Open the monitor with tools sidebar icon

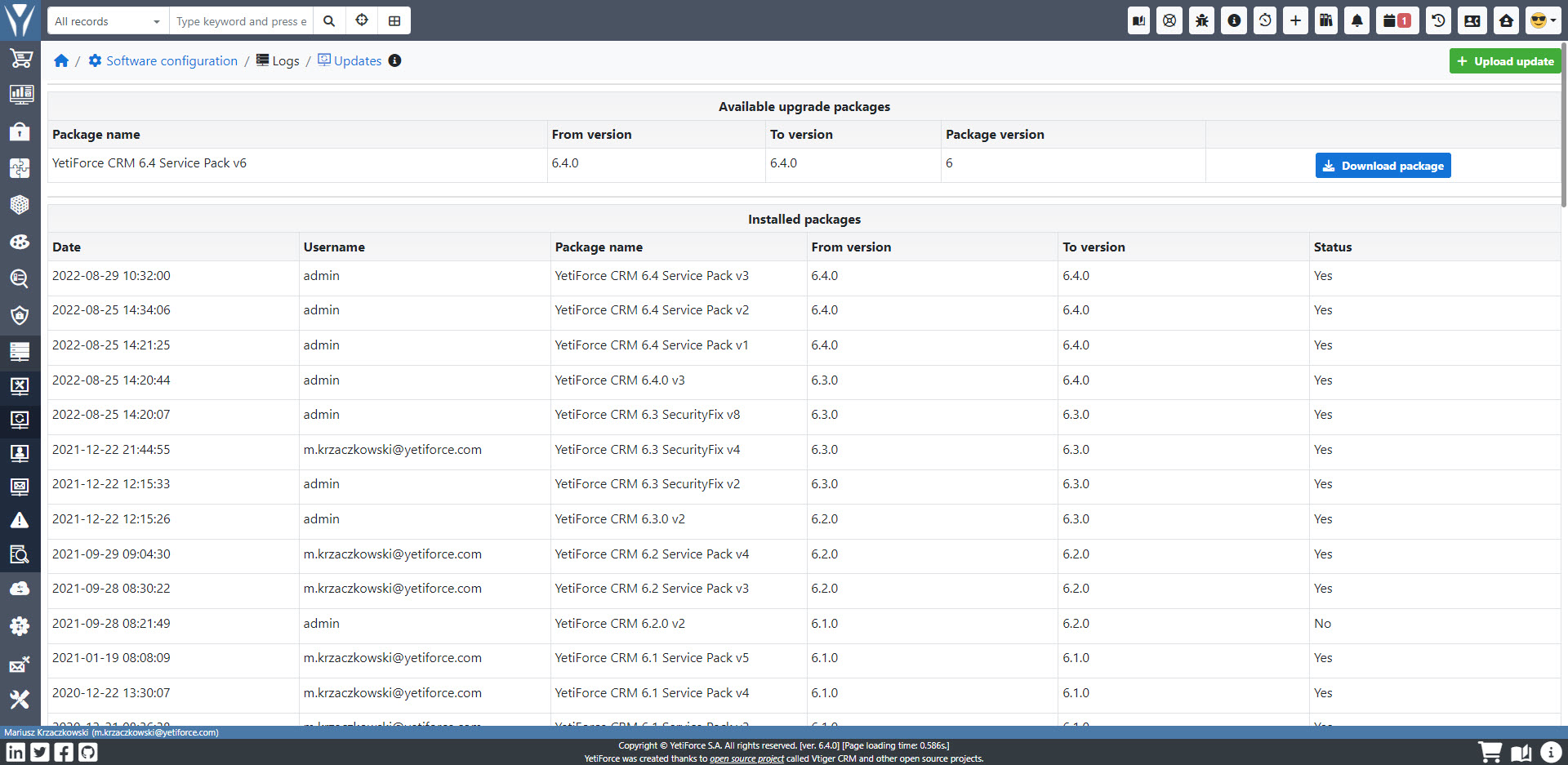coord(20,385)
